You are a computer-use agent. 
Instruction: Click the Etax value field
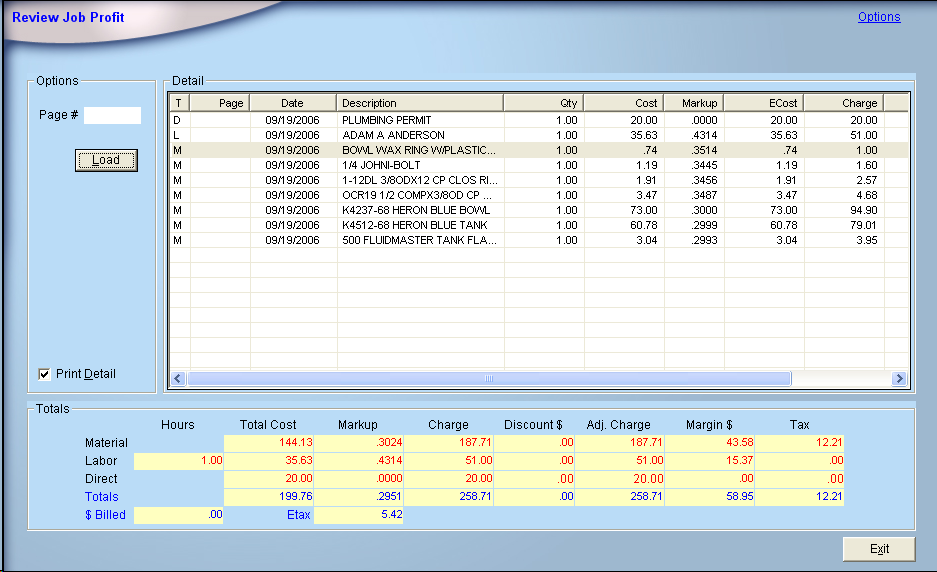(x=358, y=515)
